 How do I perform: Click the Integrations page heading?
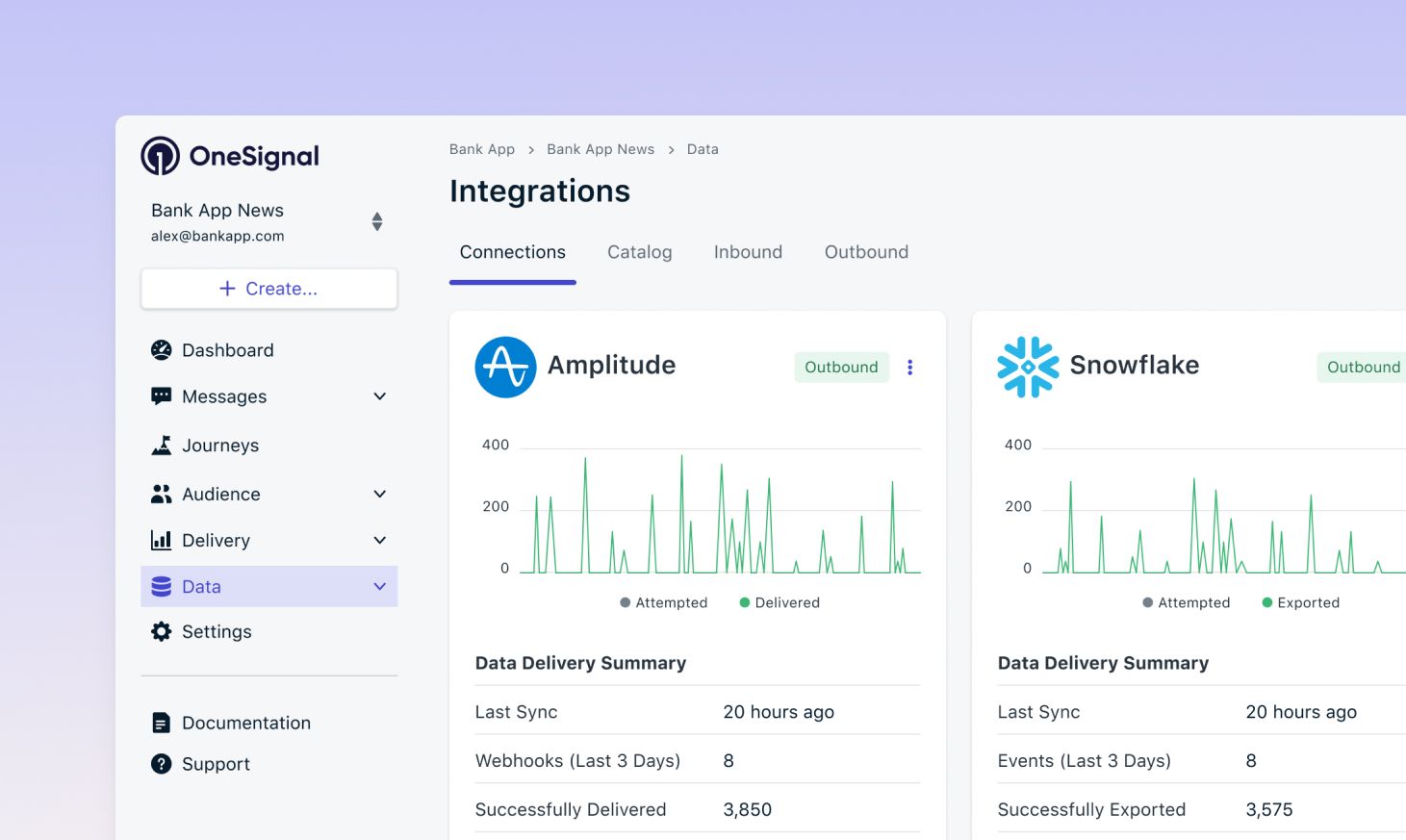pyautogui.click(x=540, y=191)
